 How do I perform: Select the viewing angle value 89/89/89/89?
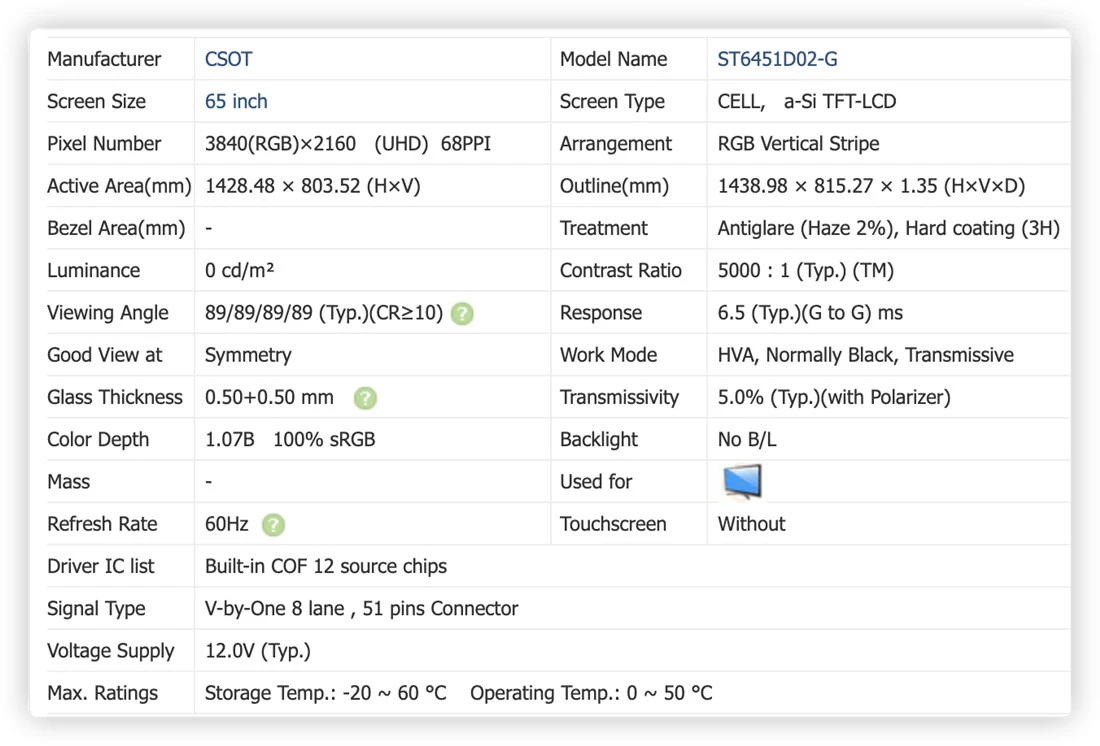[x=323, y=313]
